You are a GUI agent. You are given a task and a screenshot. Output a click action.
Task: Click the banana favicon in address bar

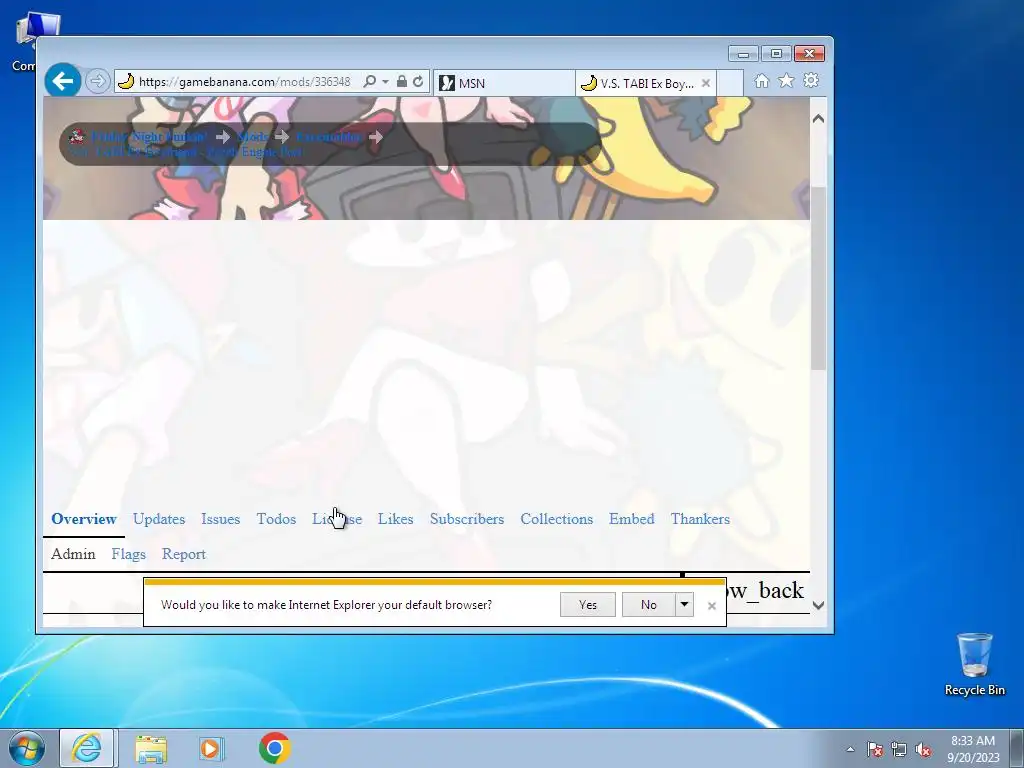(x=126, y=81)
